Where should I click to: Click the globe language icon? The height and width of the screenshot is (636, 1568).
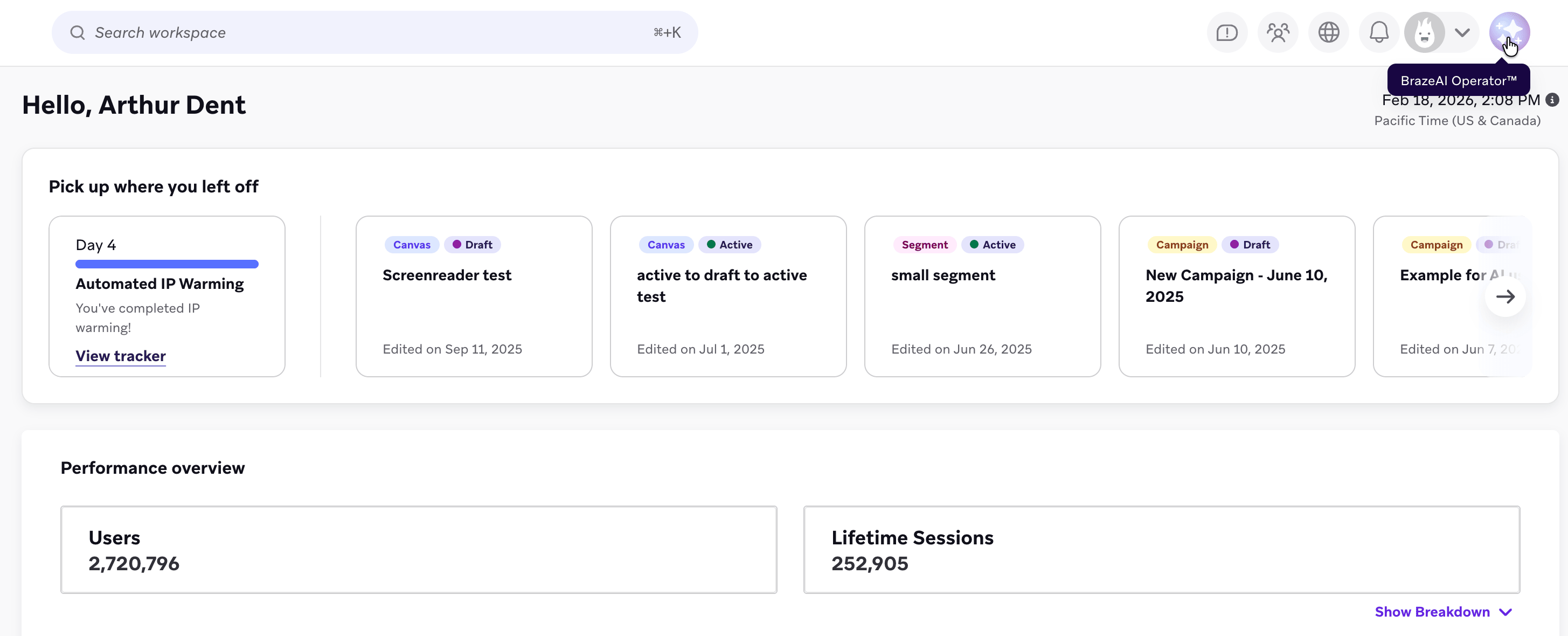(1328, 32)
